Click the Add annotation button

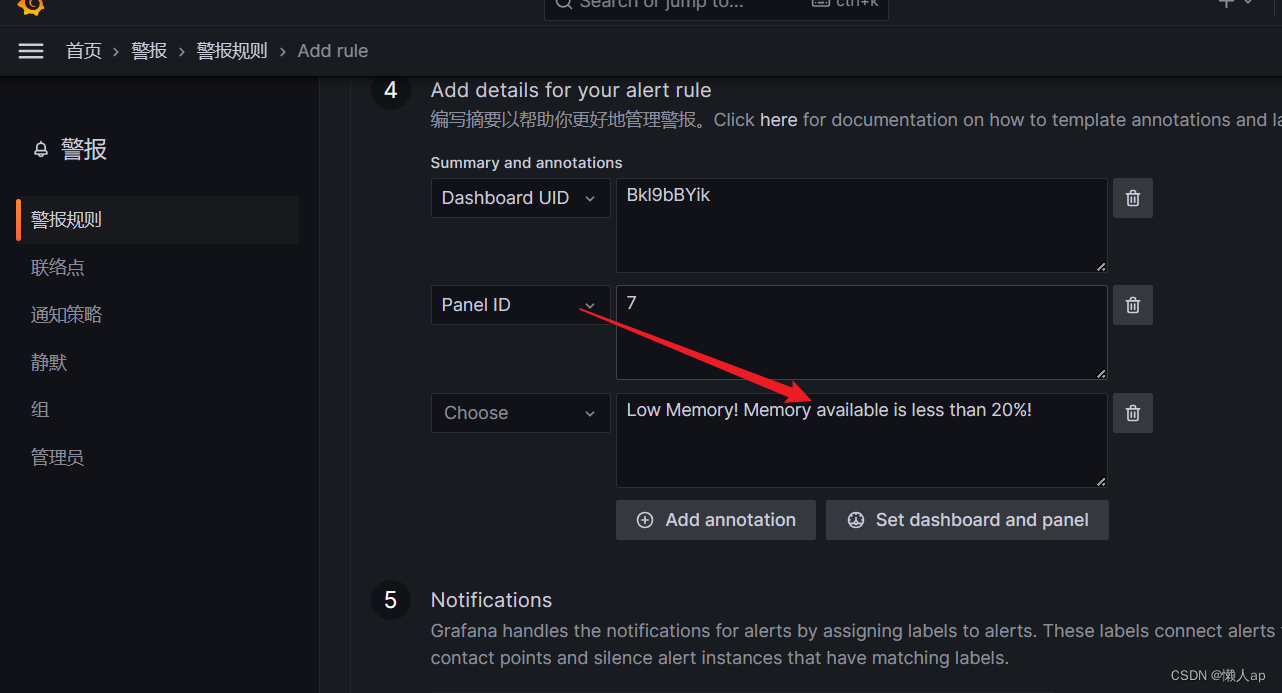pos(716,520)
